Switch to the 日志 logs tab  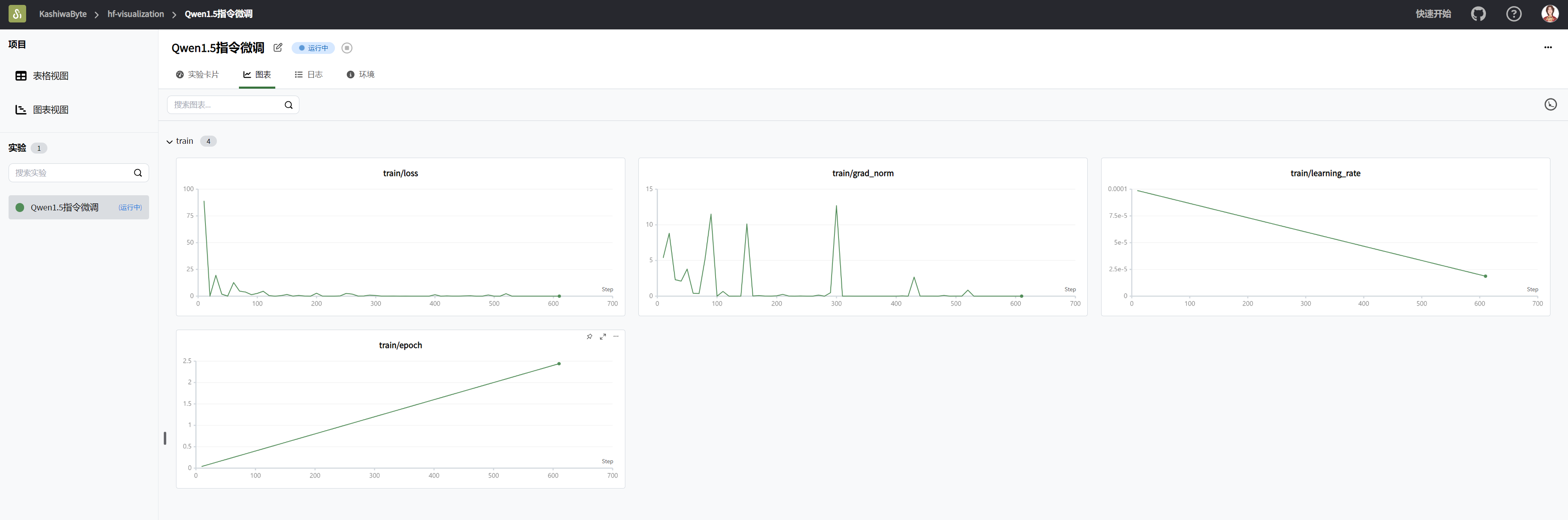point(309,74)
